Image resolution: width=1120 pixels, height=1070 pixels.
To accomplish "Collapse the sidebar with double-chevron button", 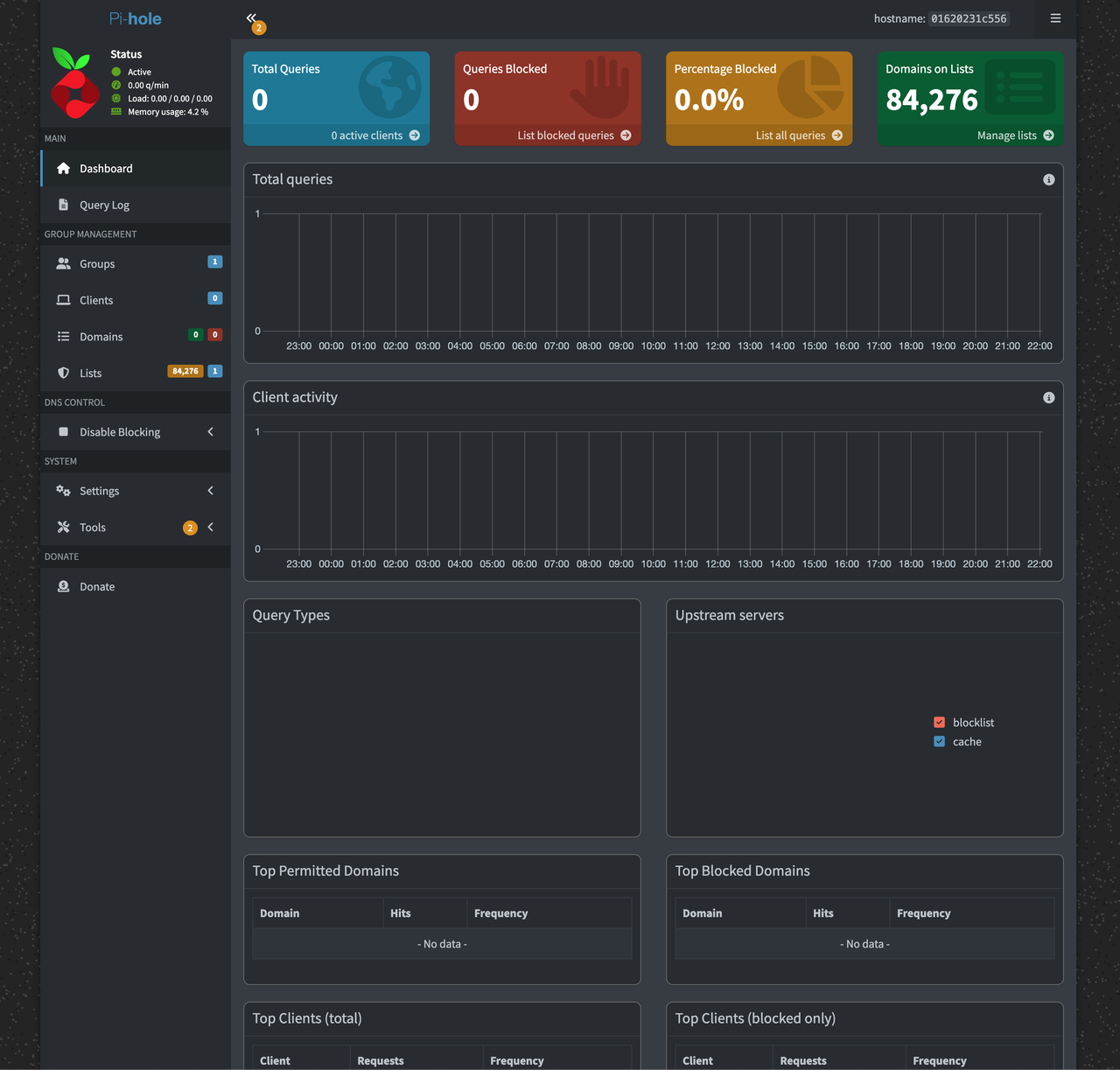I will [x=252, y=17].
